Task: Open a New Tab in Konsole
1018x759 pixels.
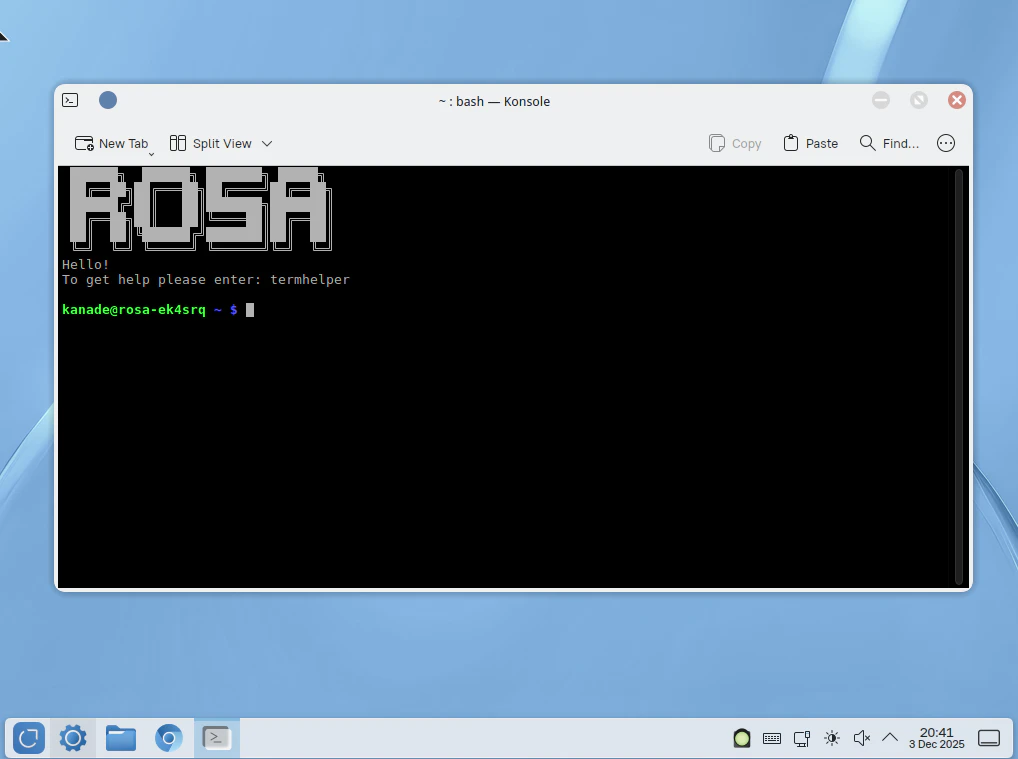Action: (111, 143)
